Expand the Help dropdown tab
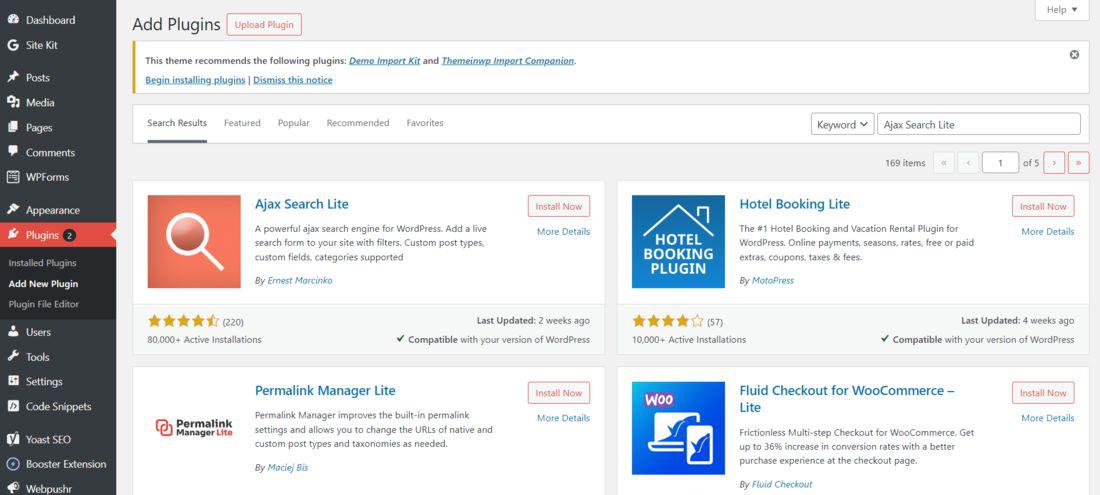The image size is (1100, 495). click(x=1061, y=10)
